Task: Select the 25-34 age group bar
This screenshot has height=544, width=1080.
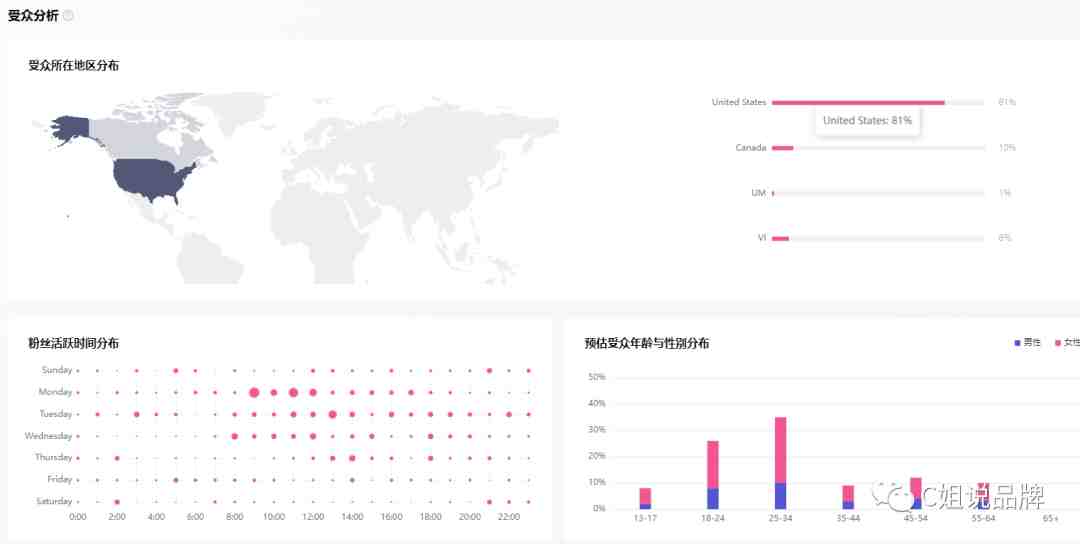Action: (780, 463)
